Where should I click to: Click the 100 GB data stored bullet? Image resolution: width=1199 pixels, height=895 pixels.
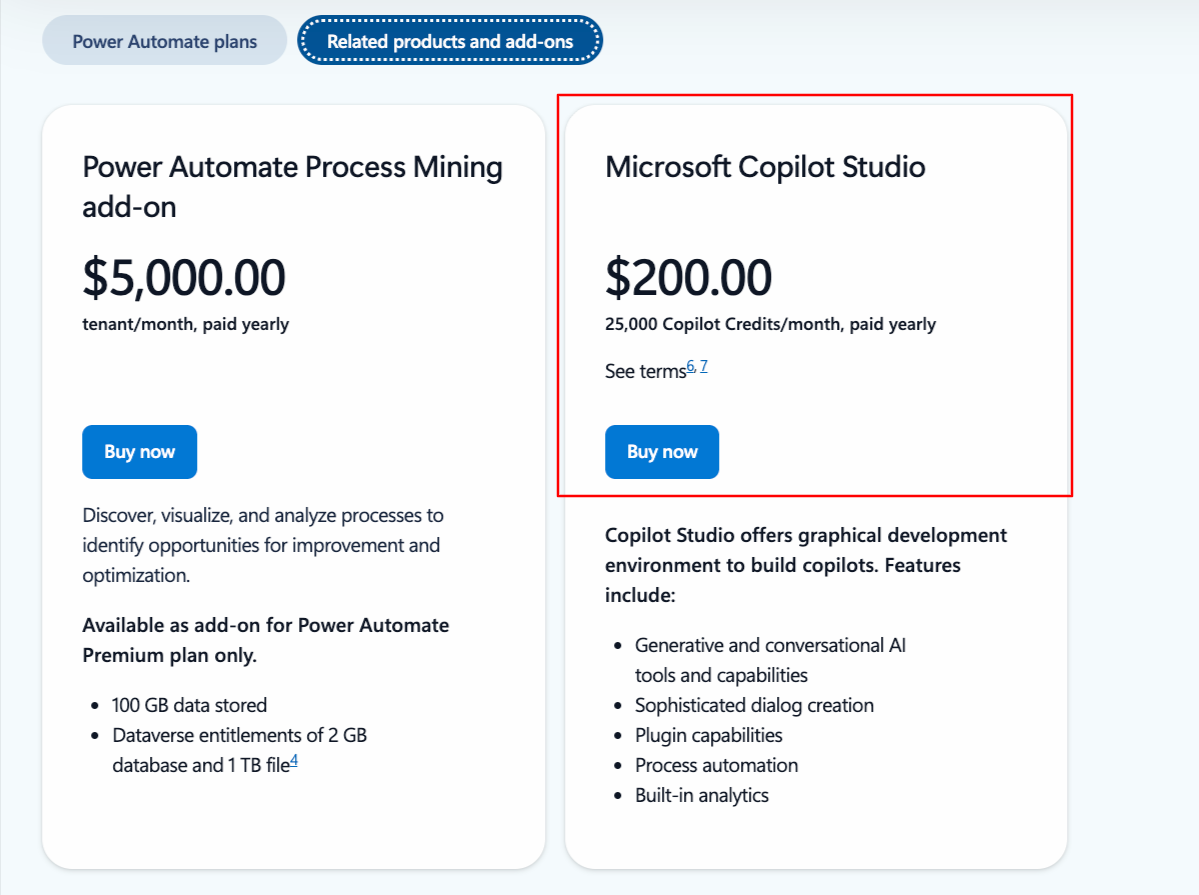(189, 705)
